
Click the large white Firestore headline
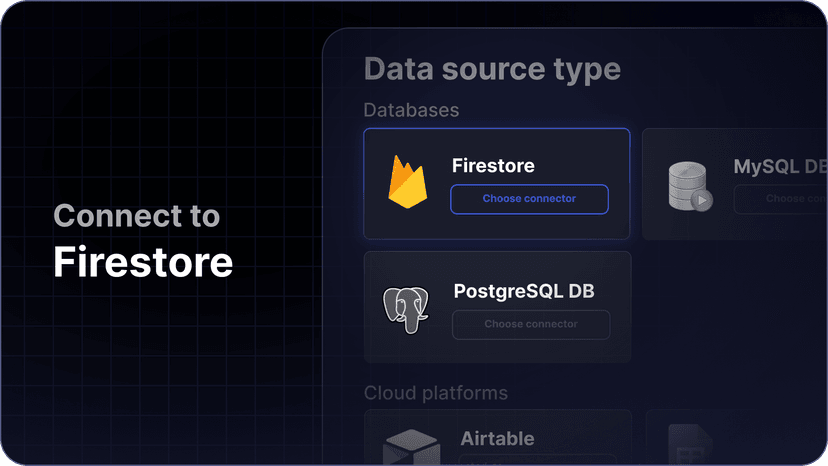point(143,262)
